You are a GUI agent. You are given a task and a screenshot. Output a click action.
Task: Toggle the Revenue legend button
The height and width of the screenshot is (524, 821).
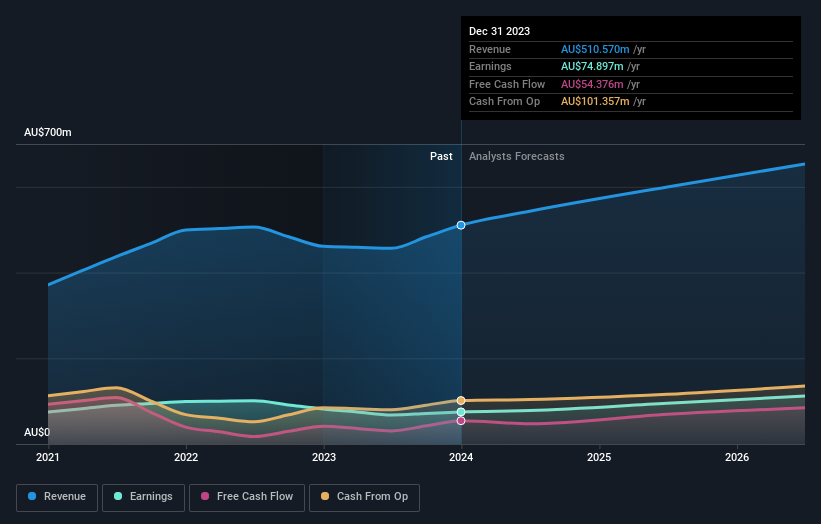pos(57,497)
